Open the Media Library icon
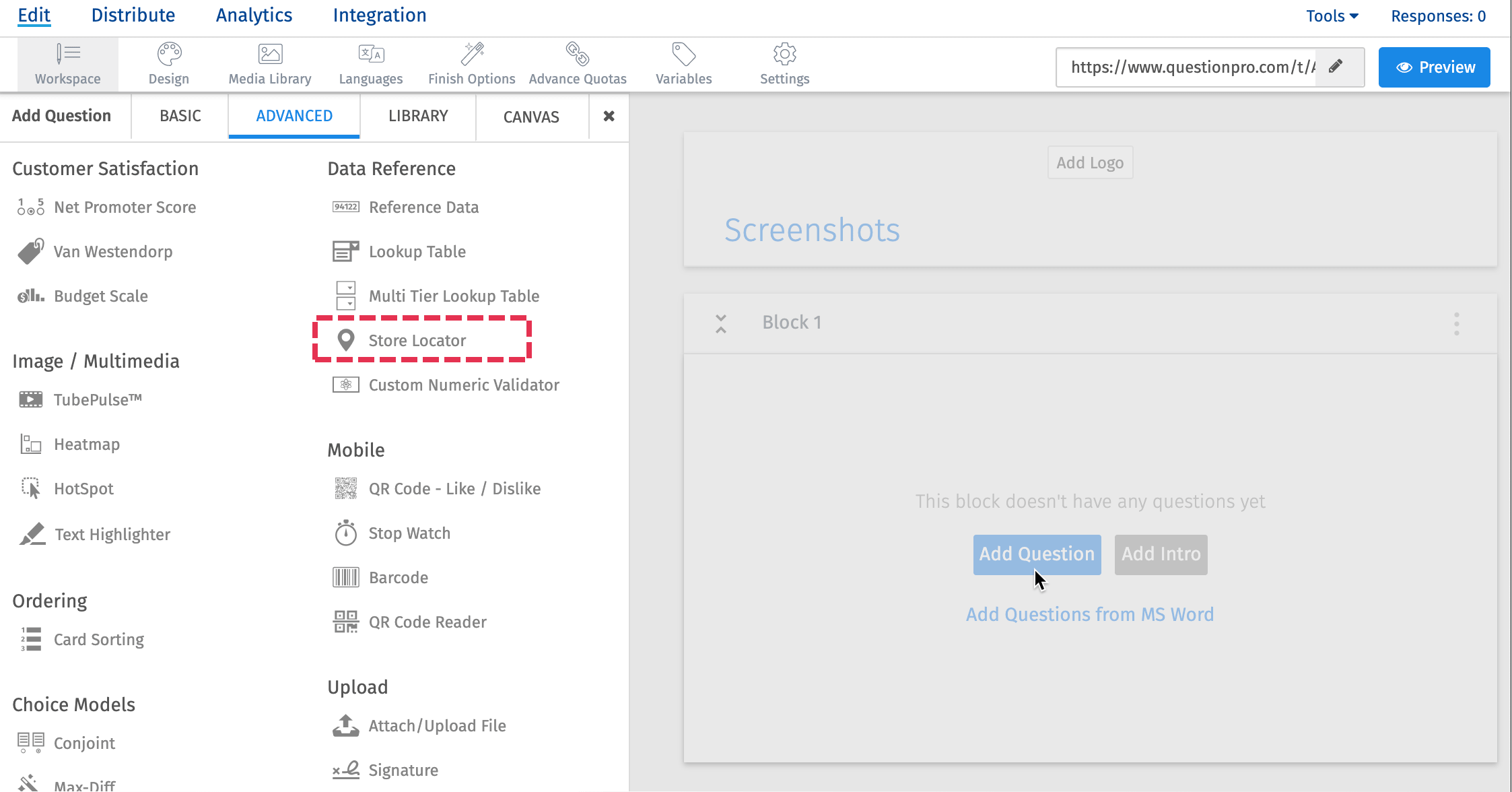The width and height of the screenshot is (1512, 792). pyautogui.click(x=270, y=55)
